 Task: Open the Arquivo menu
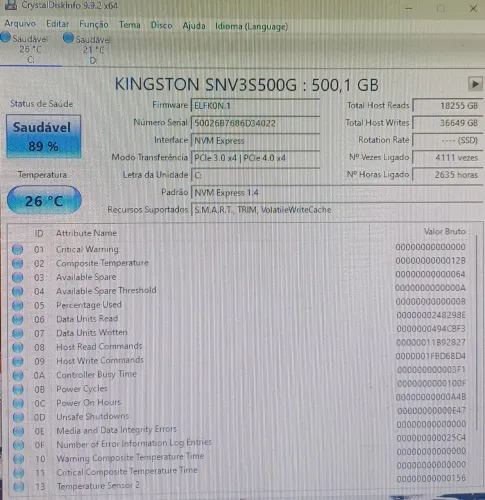coord(20,24)
